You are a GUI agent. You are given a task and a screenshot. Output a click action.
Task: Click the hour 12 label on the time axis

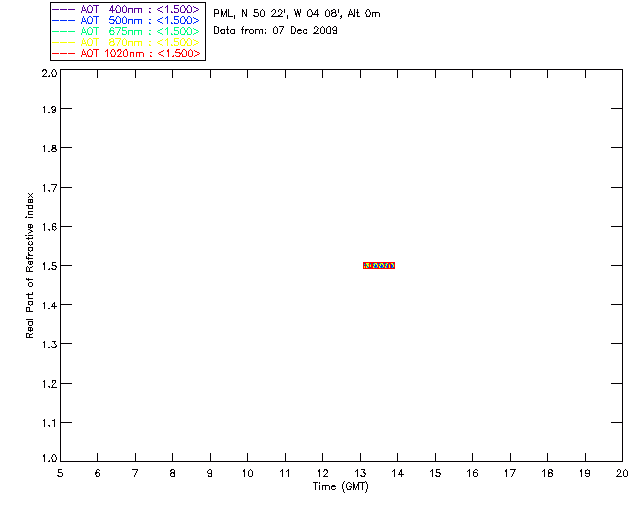point(322,473)
